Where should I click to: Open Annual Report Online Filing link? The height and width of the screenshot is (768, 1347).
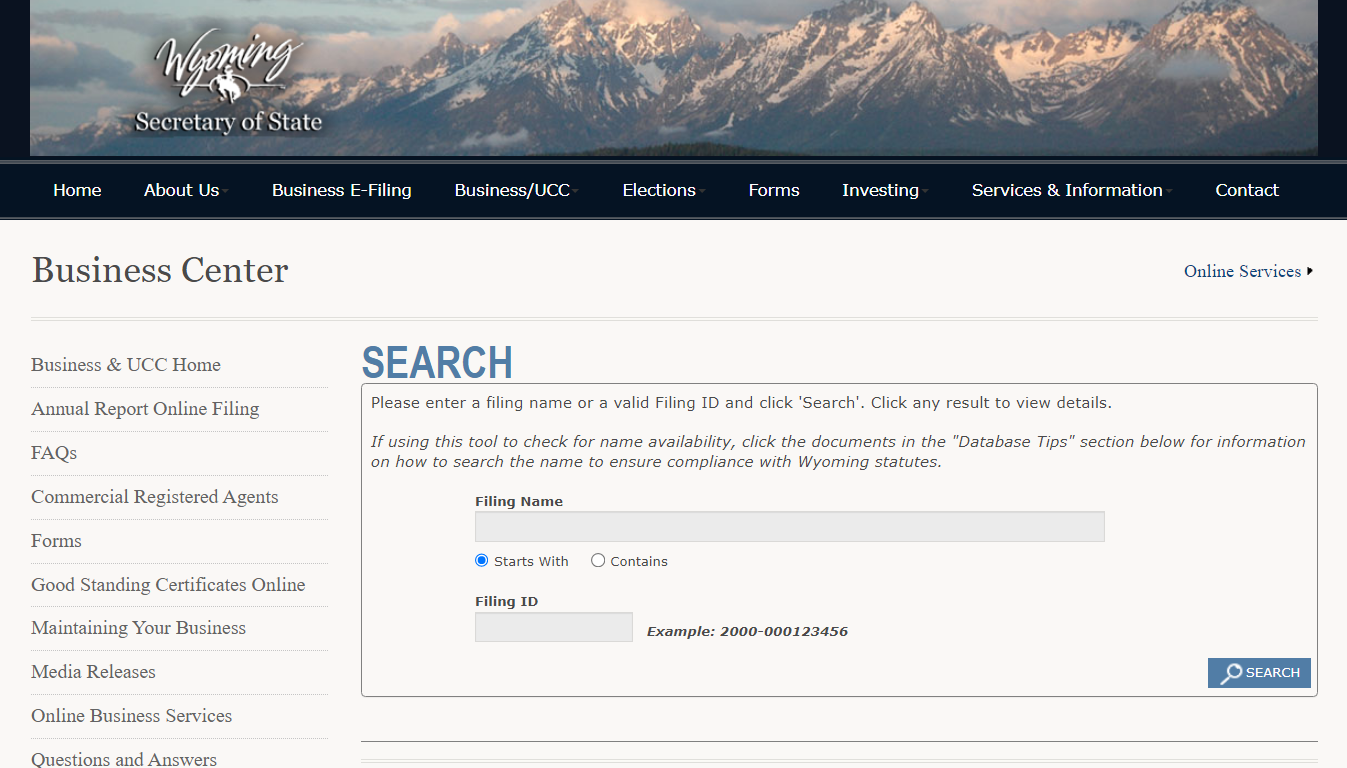pos(145,409)
